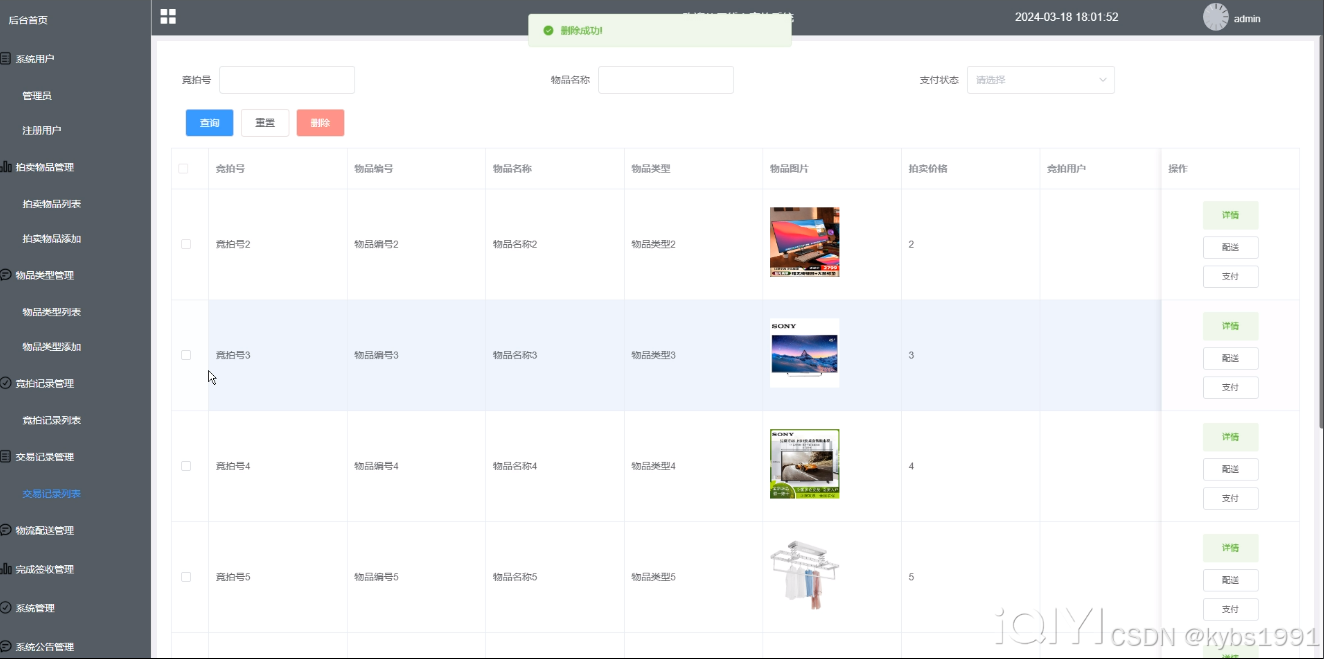Click 支付 button for 竞拍号3
Viewport: 1324px width, 659px height.
click(x=1230, y=388)
